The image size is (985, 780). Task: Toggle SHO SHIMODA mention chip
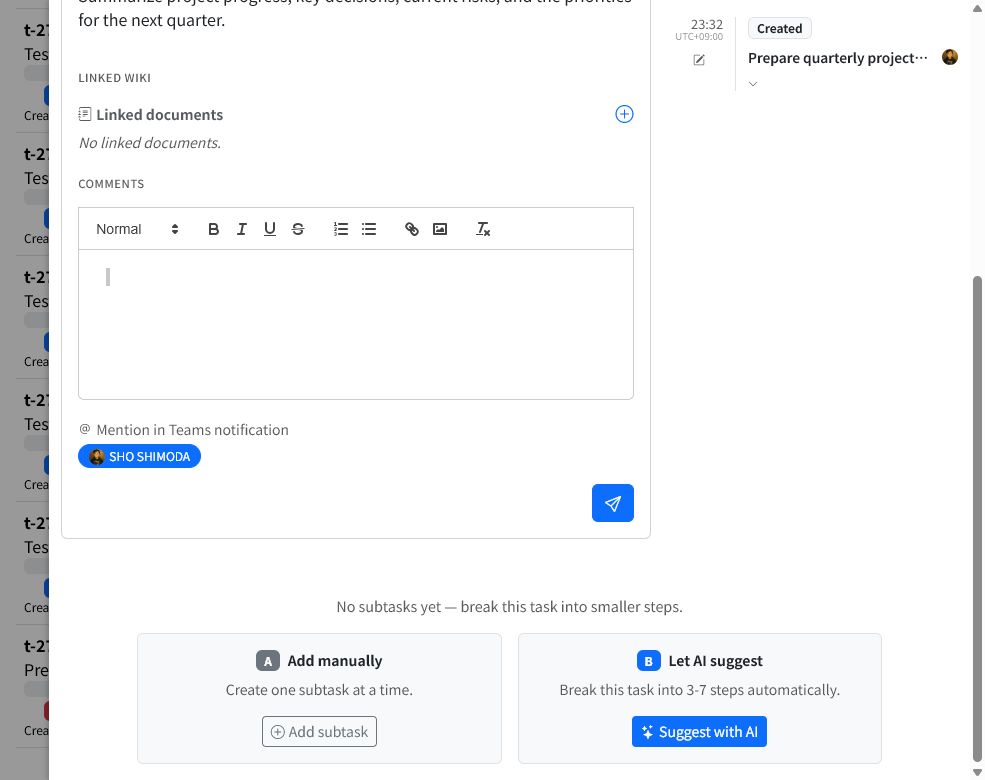pos(139,457)
